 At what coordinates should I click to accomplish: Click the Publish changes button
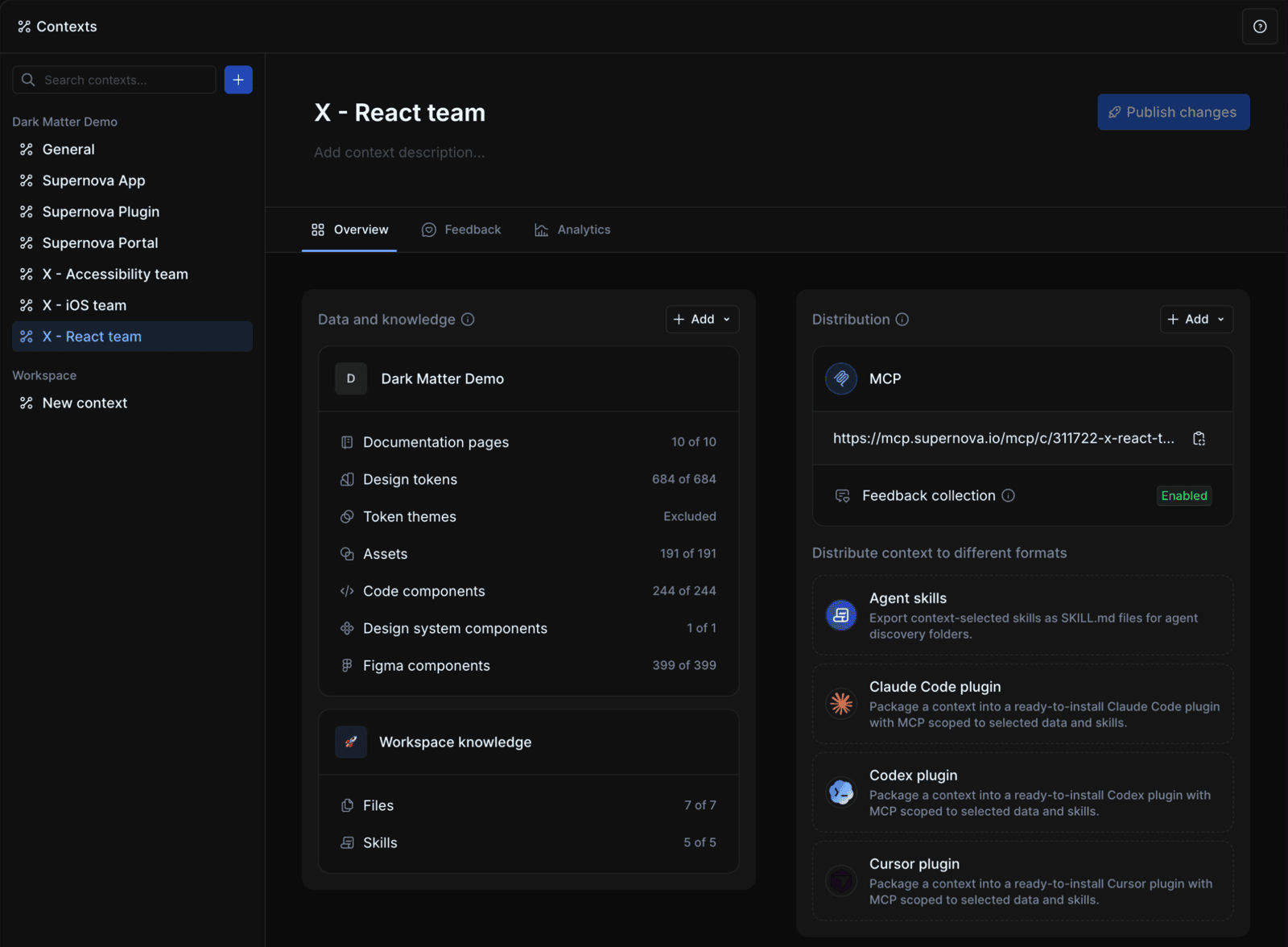[x=1173, y=112]
